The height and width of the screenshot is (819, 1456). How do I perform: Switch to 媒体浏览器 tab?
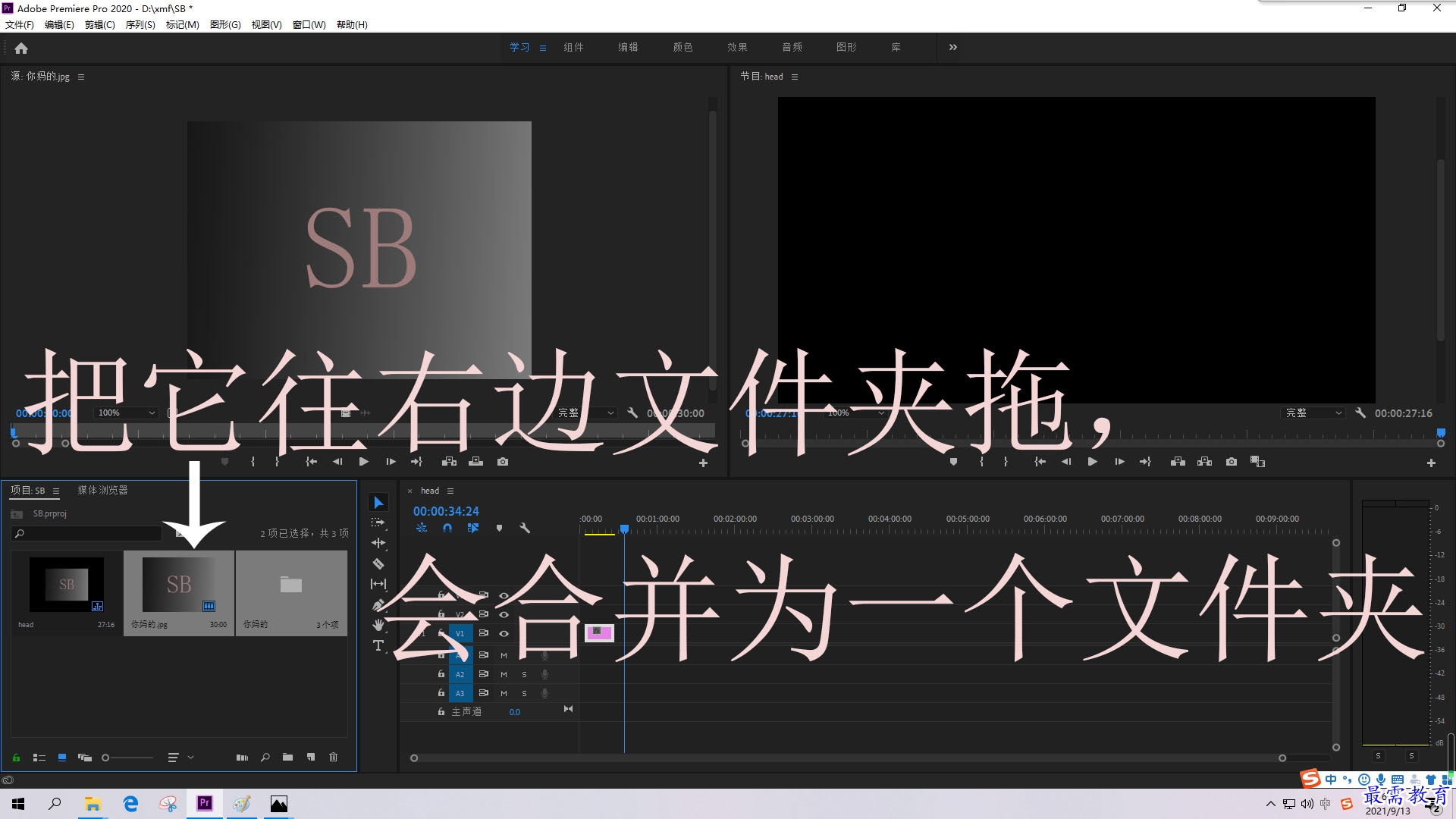[x=102, y=490]
